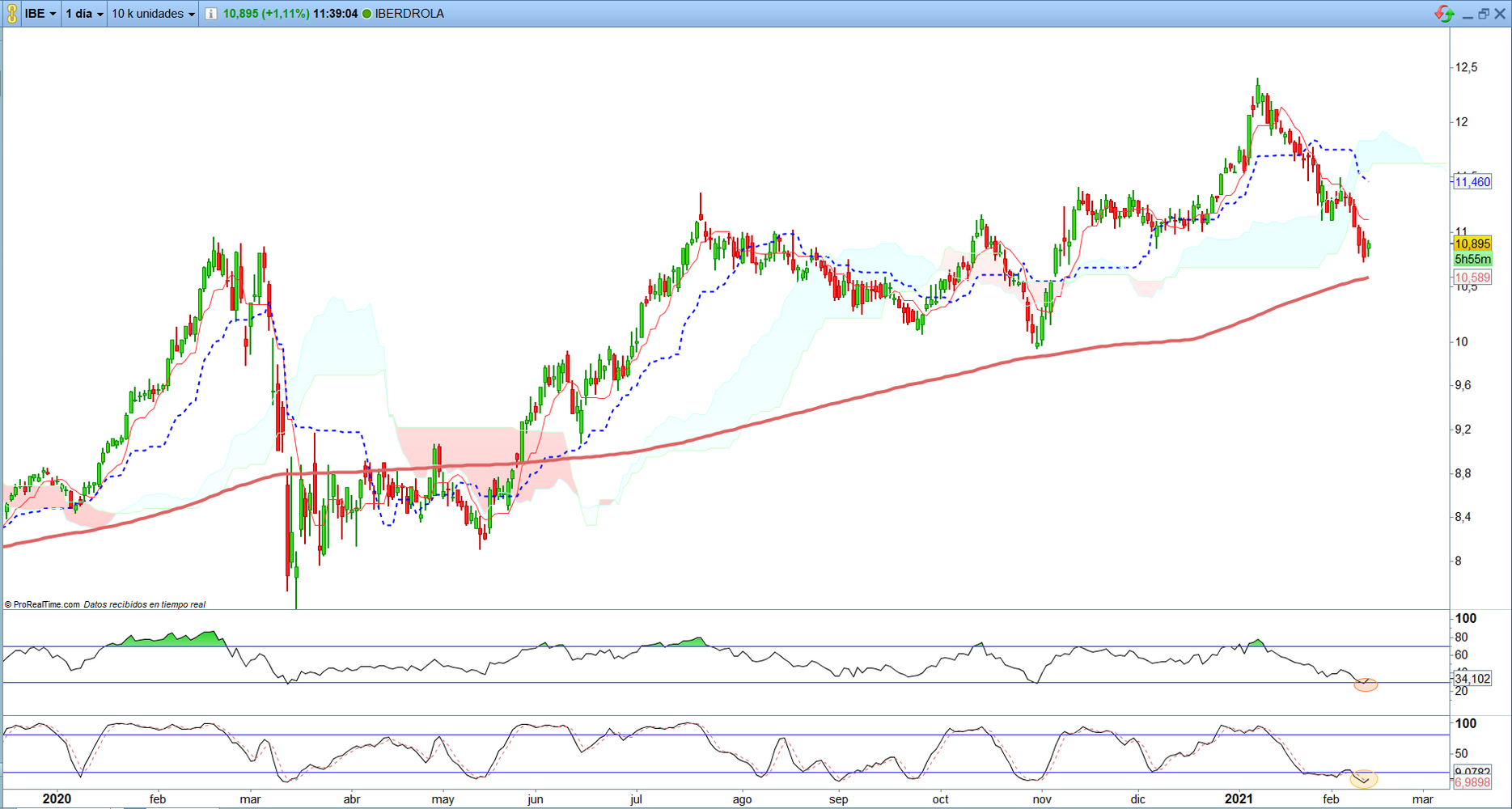Click the 'jul' month label on time axis
This screenshot has height=809, width=1512.
point(636,799)
